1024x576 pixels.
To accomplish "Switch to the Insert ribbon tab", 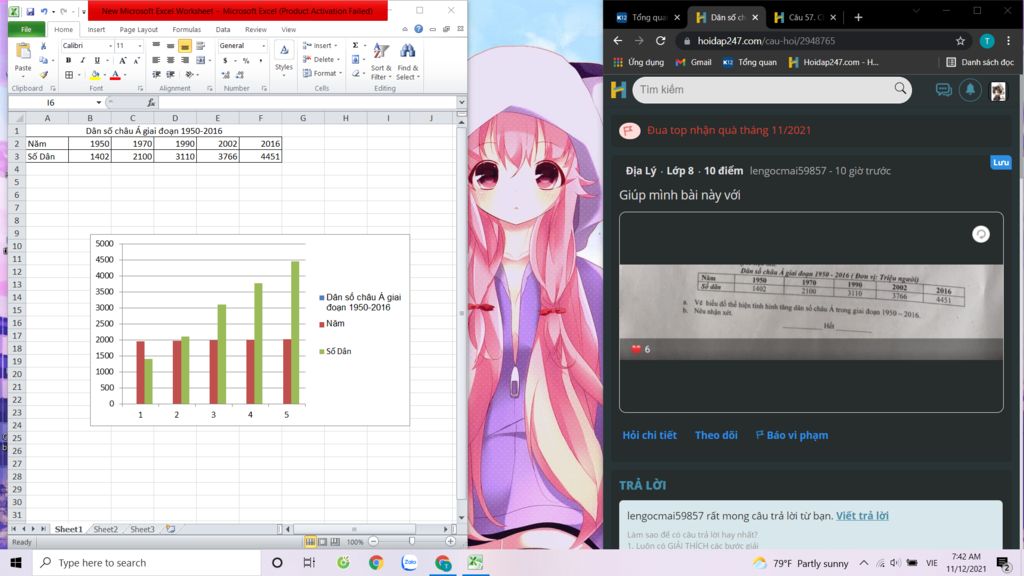I will 96,29.
